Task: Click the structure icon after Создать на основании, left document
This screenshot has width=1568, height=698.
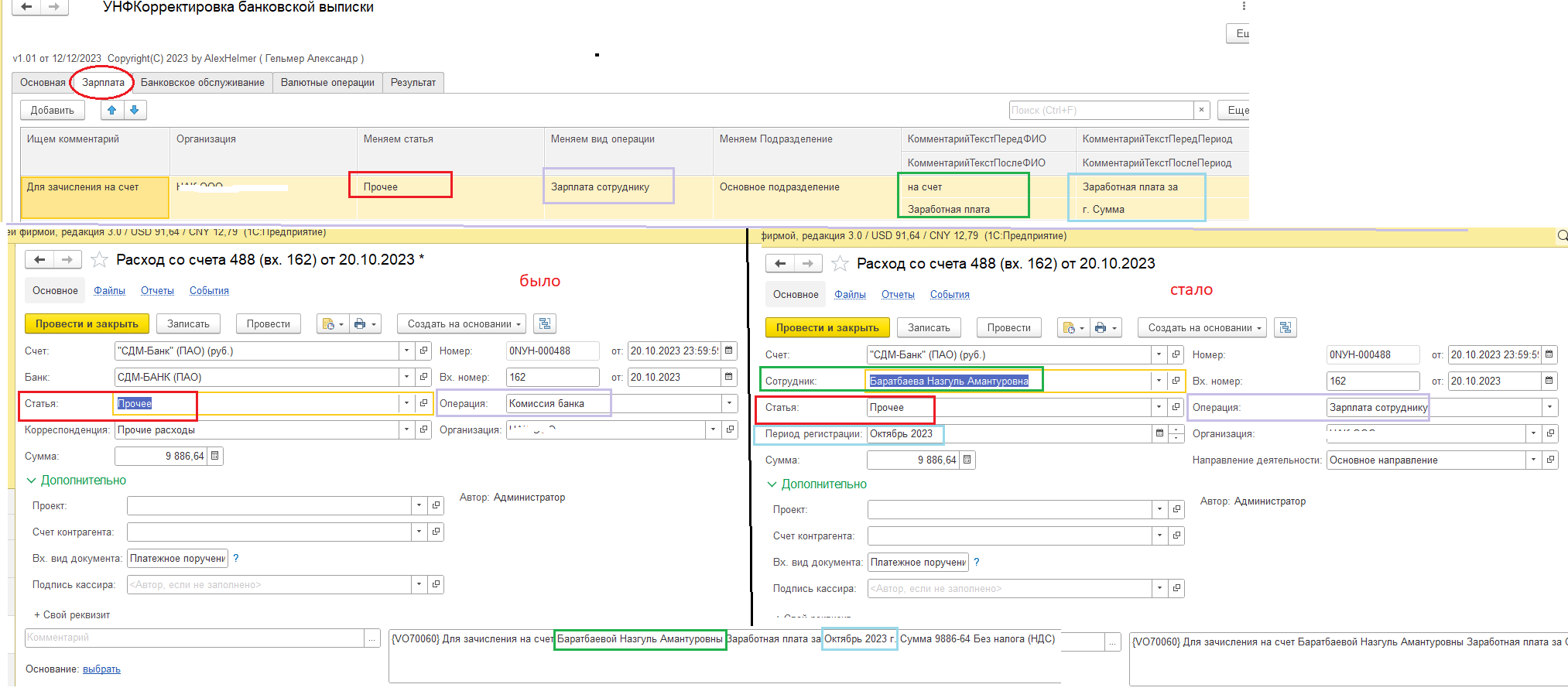Action: click(545, 323)
